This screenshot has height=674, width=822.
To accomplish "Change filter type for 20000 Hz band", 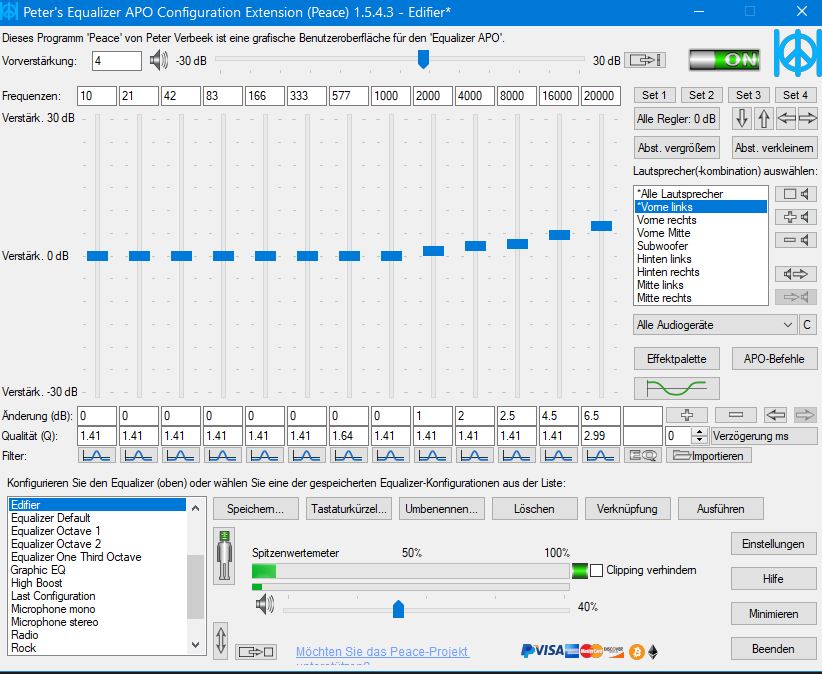I will (600, 455).
